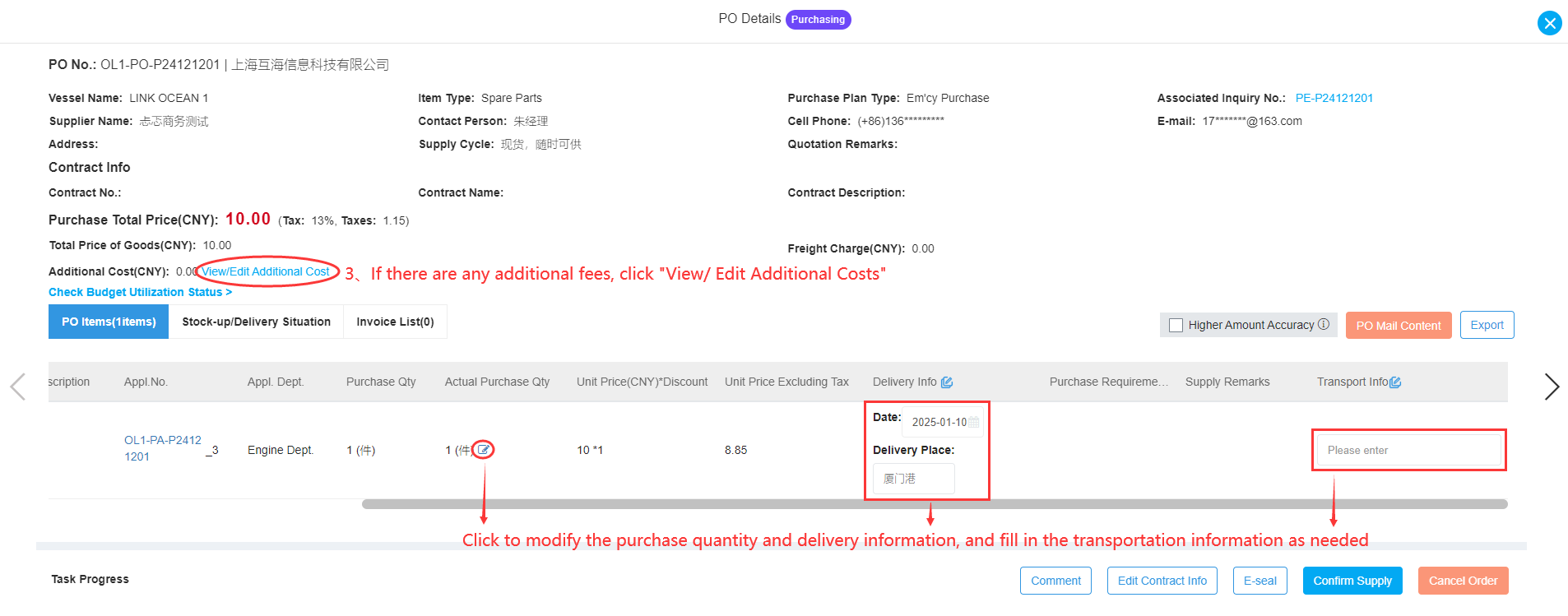Click the delivery date field 2025-01-10
Screen dimensions: 1568x616
[942, 422]
